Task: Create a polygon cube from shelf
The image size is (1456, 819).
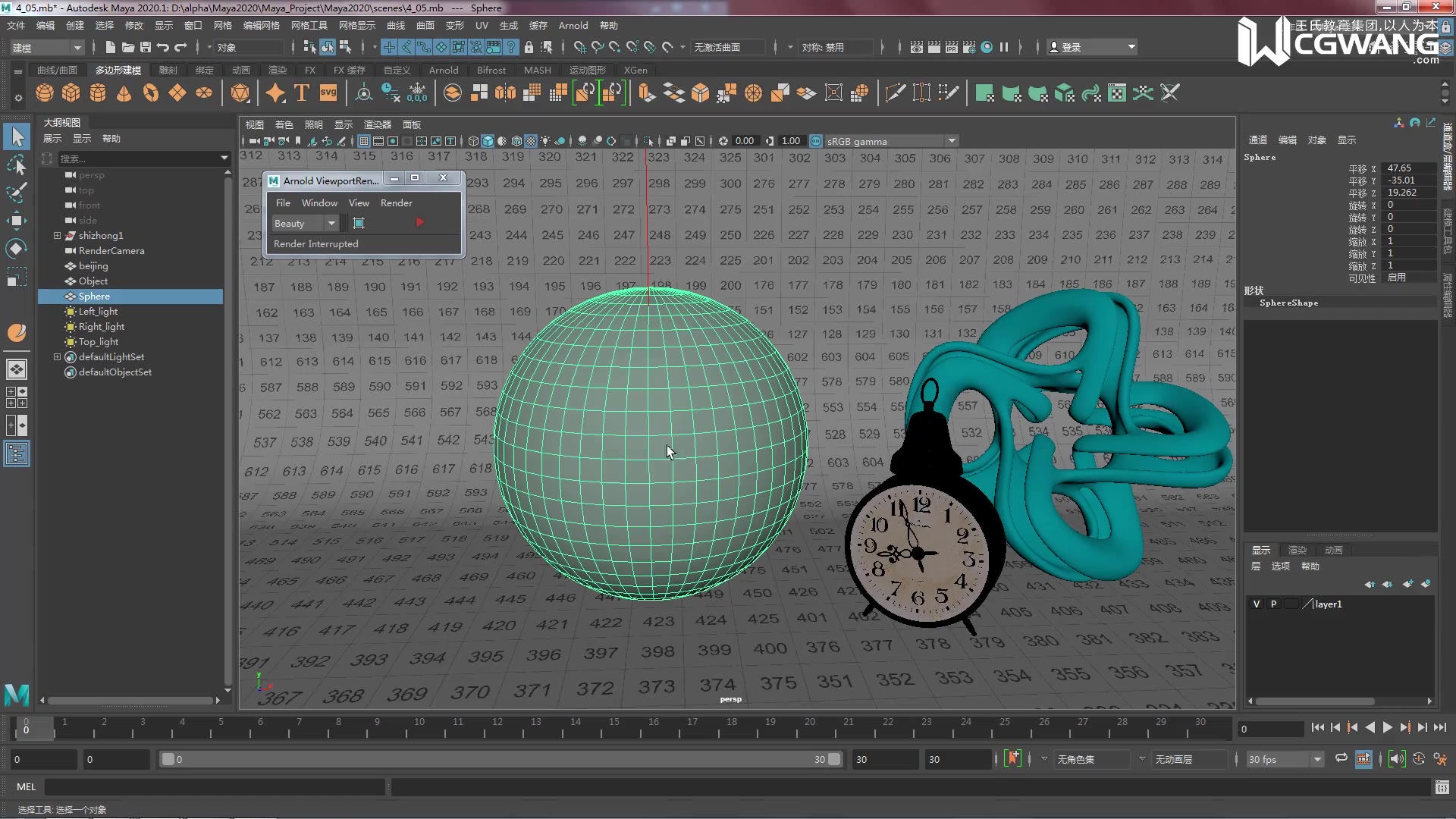Action: [71, 93]
